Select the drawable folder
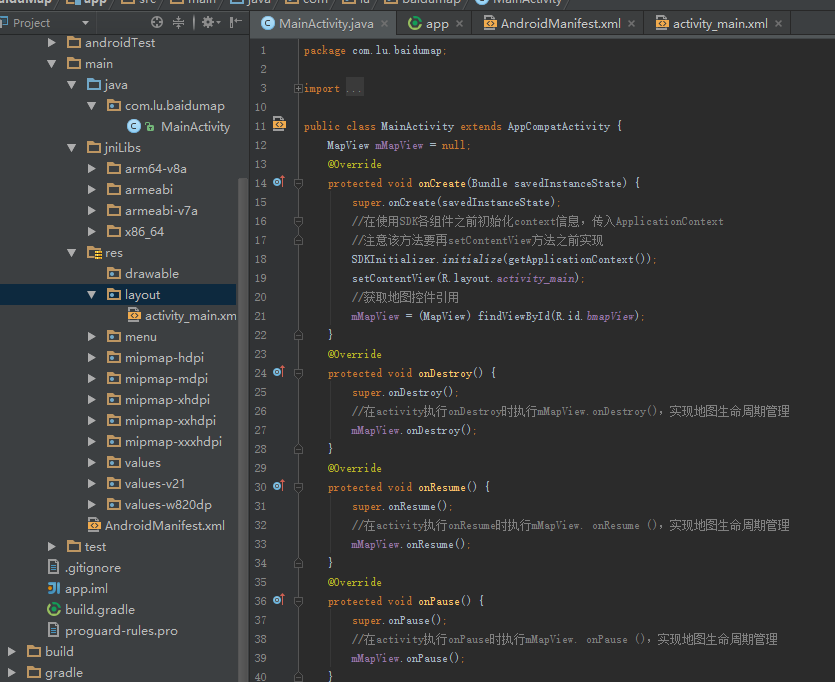Image resolution: width=835 pixels, height=682 pixels. click(143, 274)
